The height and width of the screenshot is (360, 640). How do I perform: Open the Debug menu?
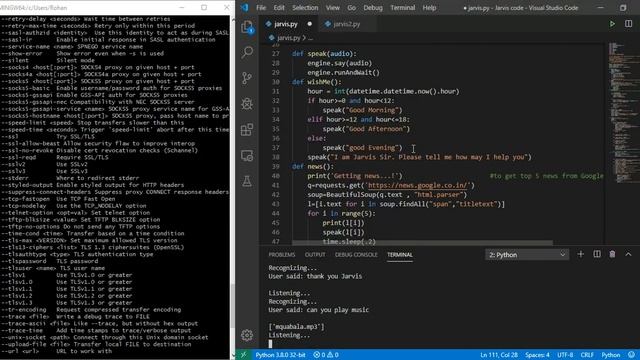(x=373, y=8)
